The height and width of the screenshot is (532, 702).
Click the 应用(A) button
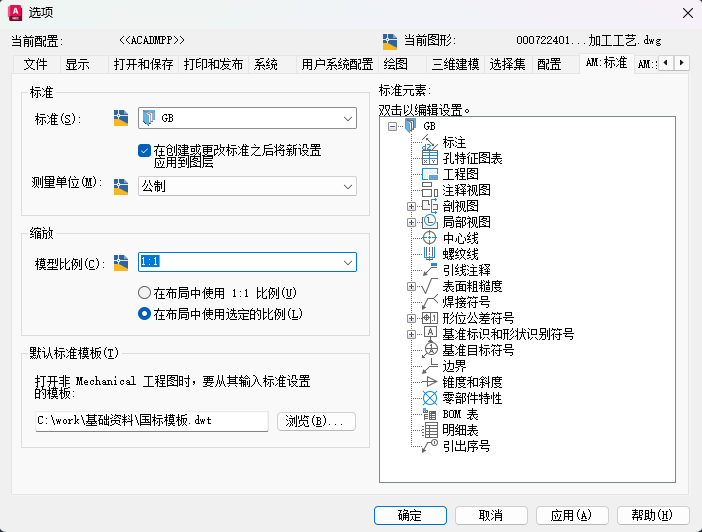tap(572, 515)
